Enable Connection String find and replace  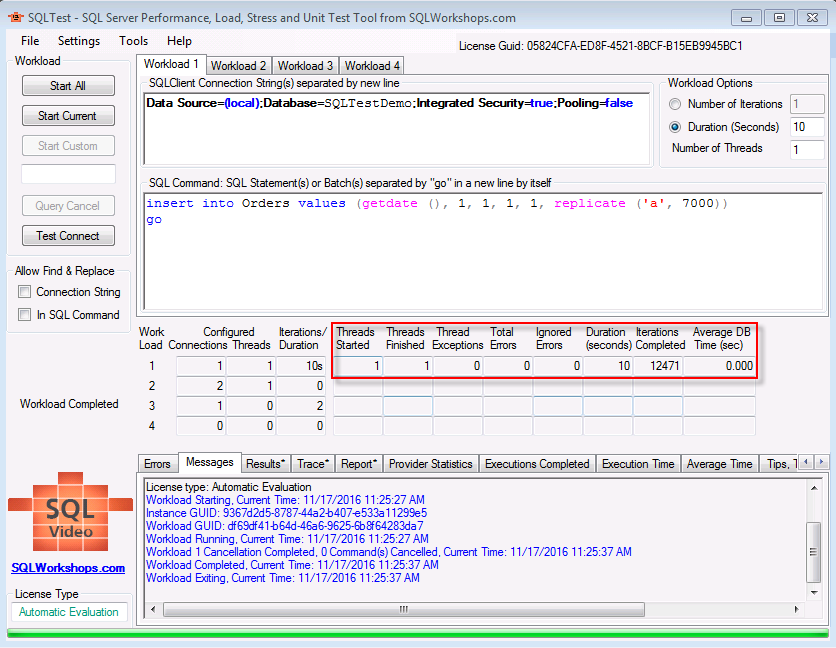(25, 292)
